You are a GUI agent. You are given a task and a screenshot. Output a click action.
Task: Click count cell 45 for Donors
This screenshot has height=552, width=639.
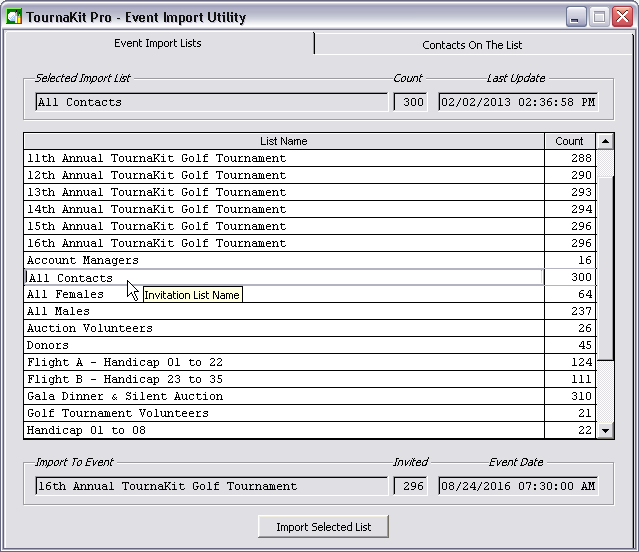pyautogui.click(x=570, y=345)
